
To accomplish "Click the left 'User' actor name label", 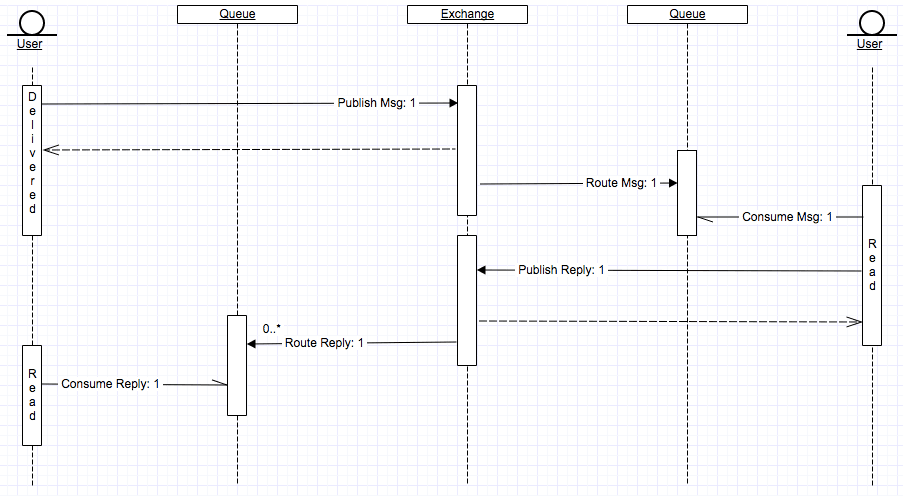I will coord(29,44).
